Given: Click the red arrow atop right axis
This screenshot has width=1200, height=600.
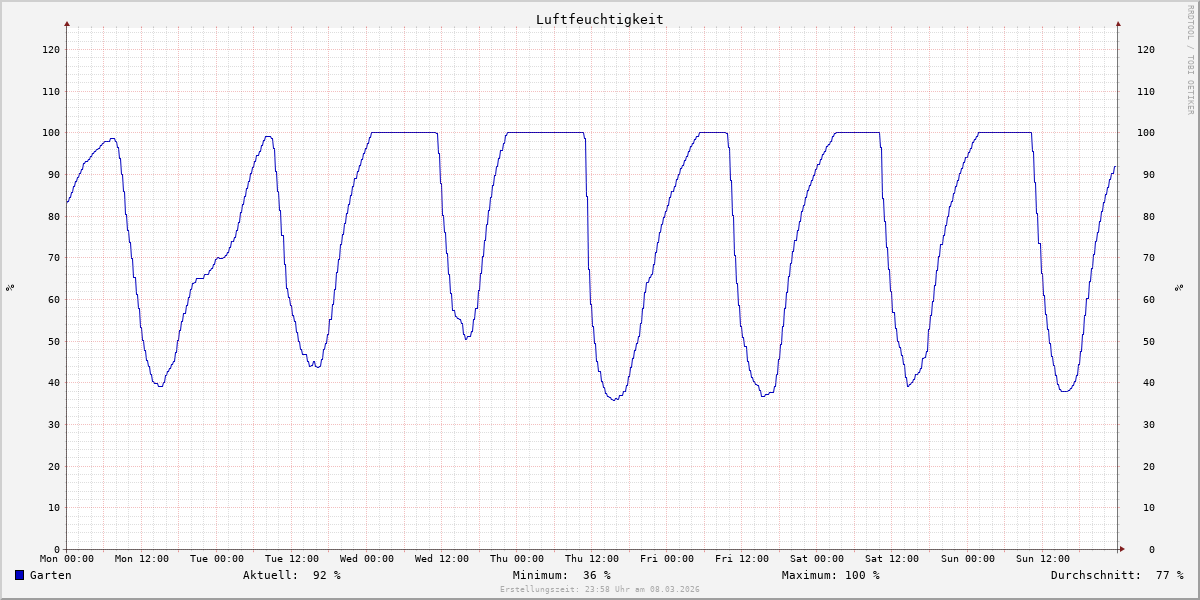Looking at the screenshot, I should coord(1118,23).
